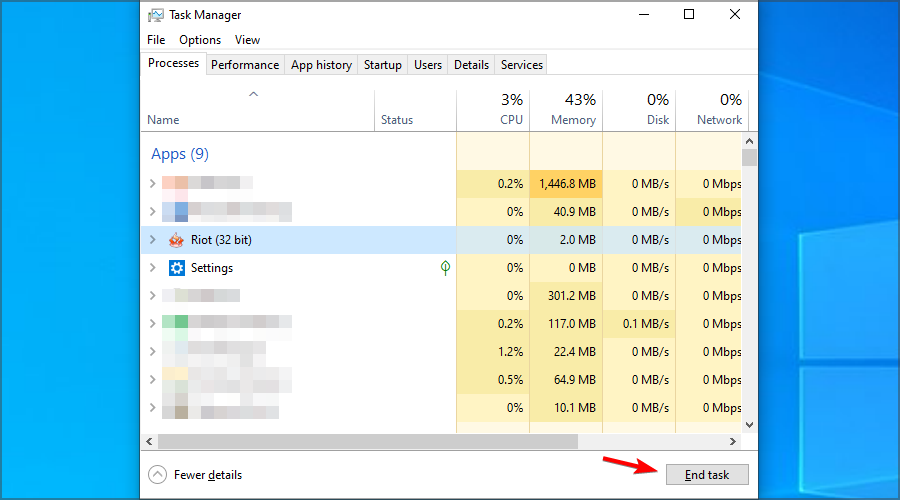
Task: Open the File menu
Action: point(156,40)
